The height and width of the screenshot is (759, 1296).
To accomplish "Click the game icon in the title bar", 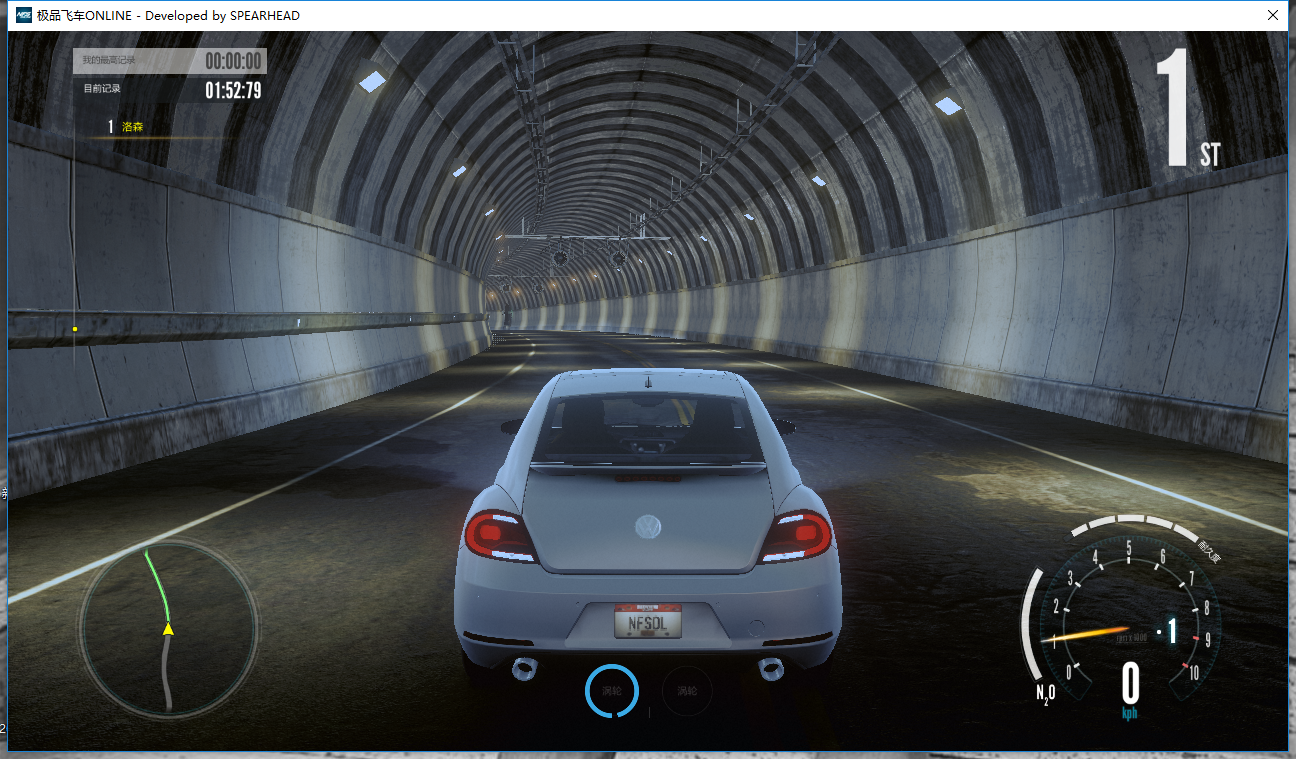I will 22,15.
